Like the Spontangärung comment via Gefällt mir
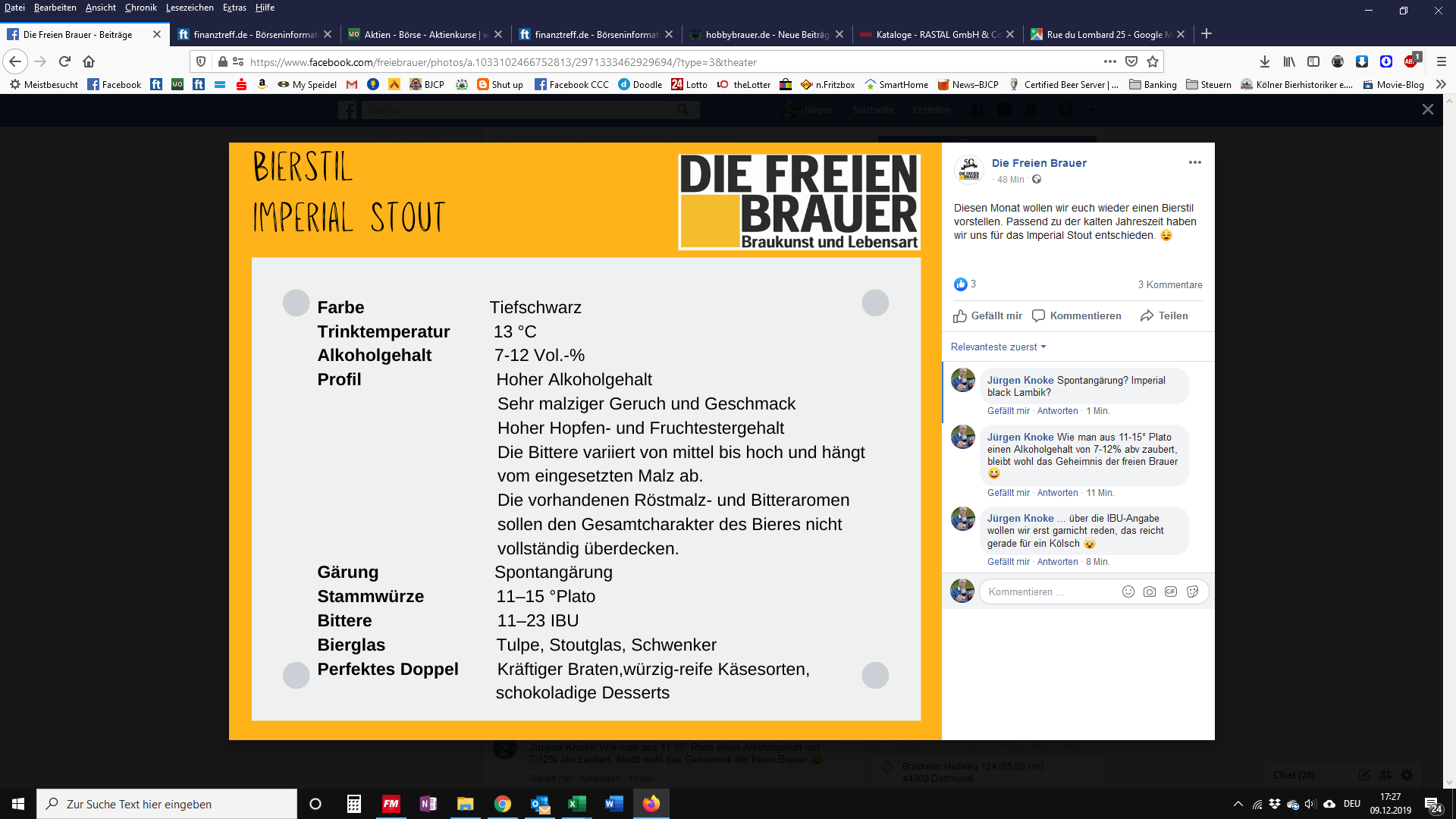Screen dimensions: 1456x819 coord(1008,411)
